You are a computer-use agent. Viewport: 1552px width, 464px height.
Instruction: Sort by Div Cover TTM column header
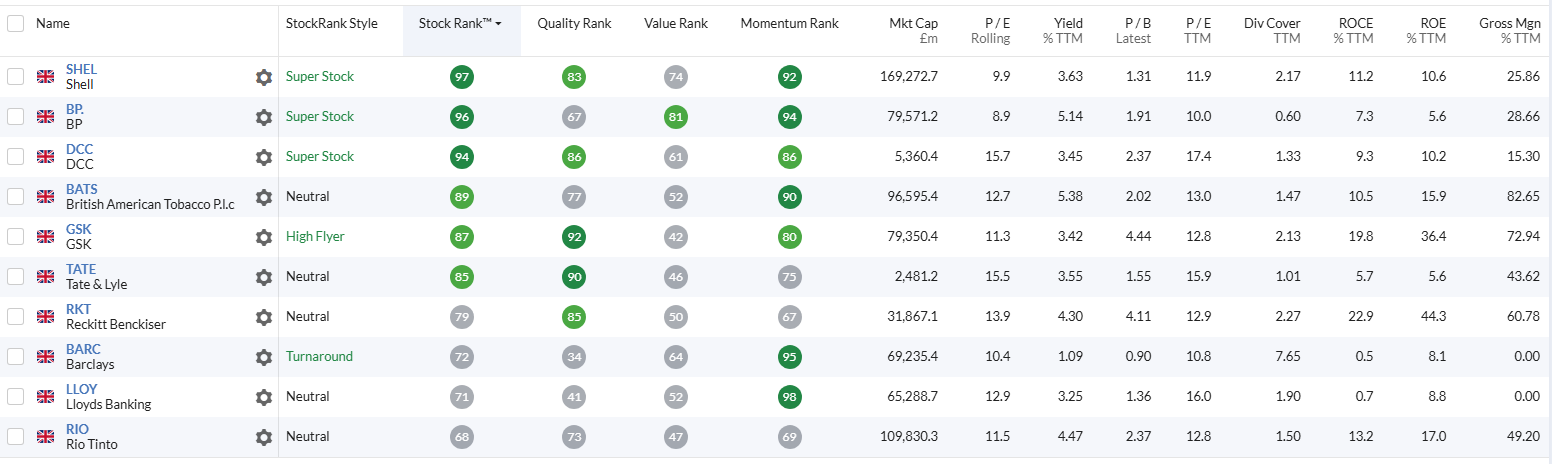tap(1272, 31)
